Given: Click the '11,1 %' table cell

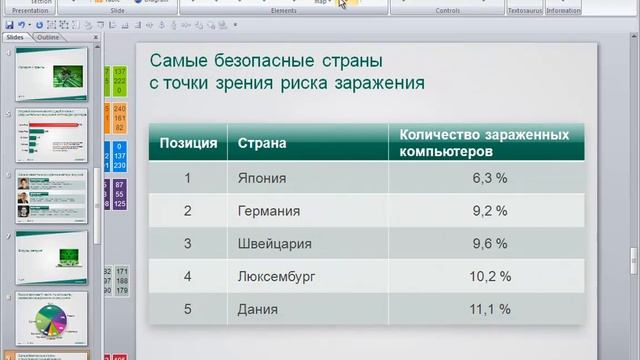Looking at the screenshot, I should (x=486, y=309).
